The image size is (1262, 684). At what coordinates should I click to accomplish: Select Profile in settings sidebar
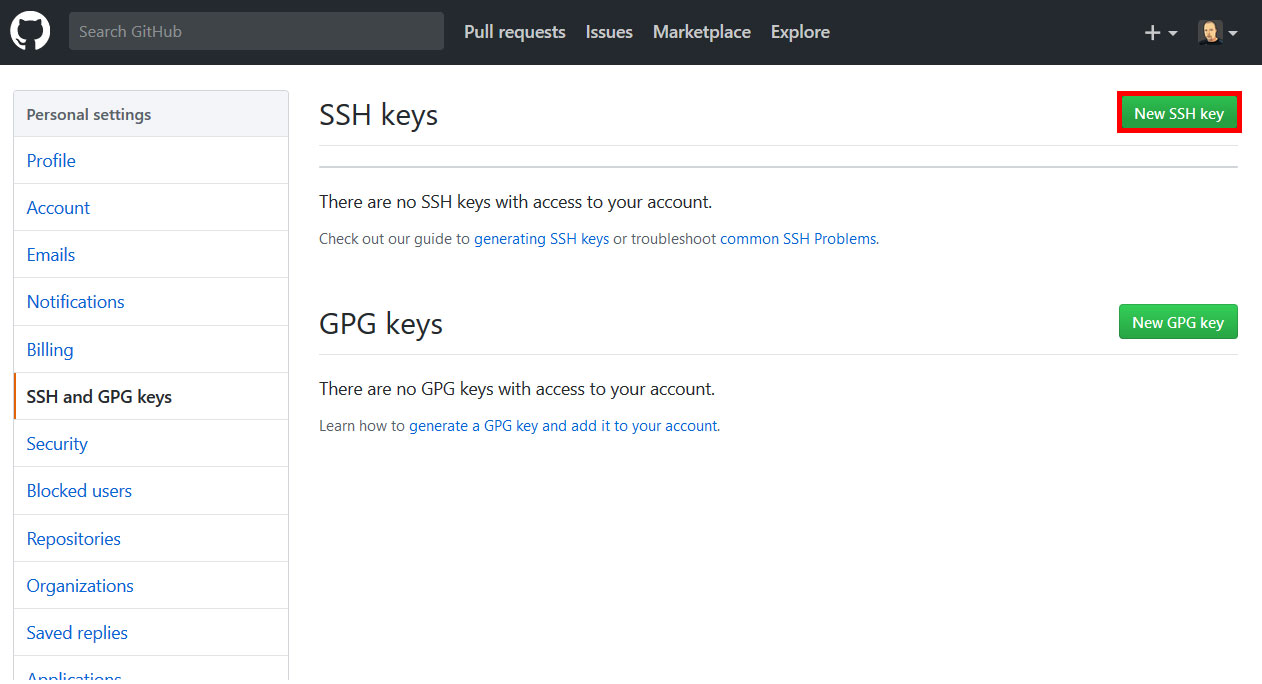point(151,161)
